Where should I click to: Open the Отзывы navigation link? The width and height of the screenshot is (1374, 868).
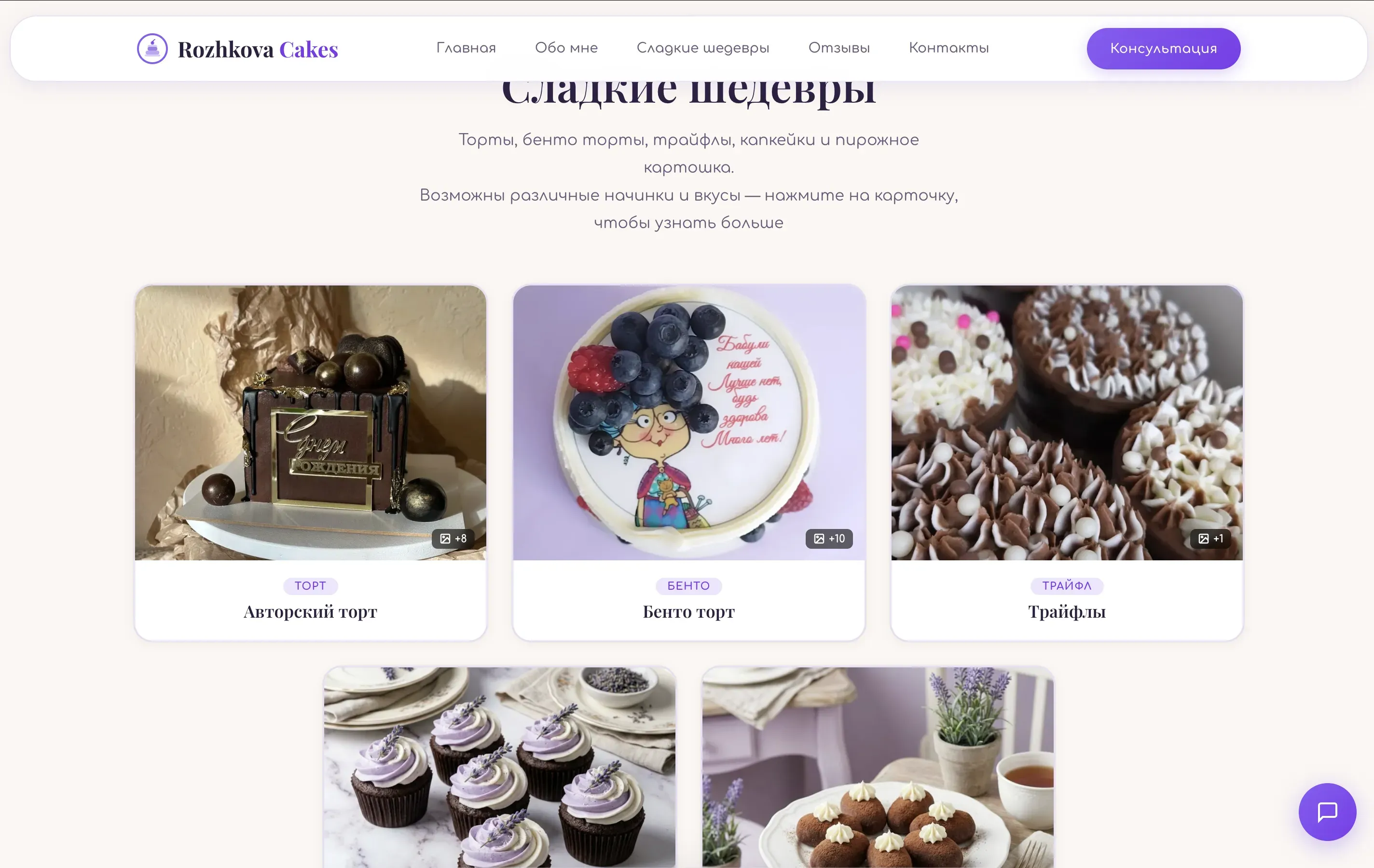click(x=839, y=48)
